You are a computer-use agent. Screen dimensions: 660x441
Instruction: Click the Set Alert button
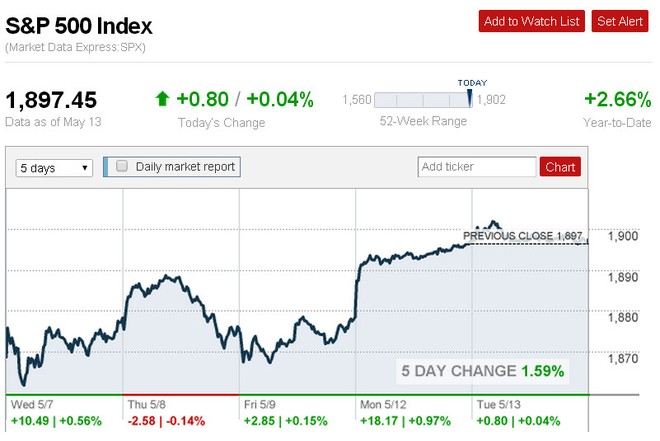click(620, 21)
